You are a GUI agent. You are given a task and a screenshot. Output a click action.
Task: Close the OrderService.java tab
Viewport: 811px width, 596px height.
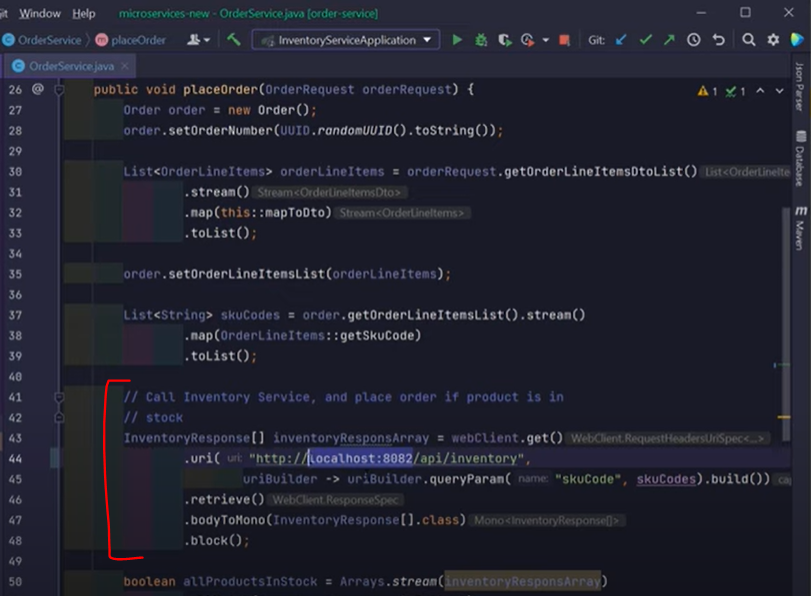tap(125, 66)
